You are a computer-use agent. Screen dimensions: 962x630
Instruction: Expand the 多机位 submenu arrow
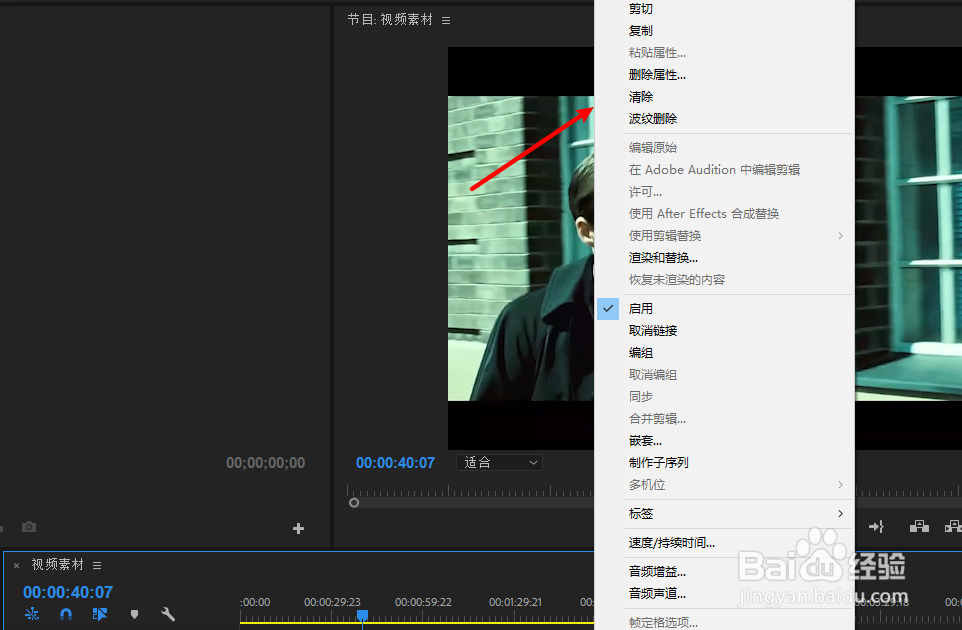pyautogui.click(x=841, y=485)
